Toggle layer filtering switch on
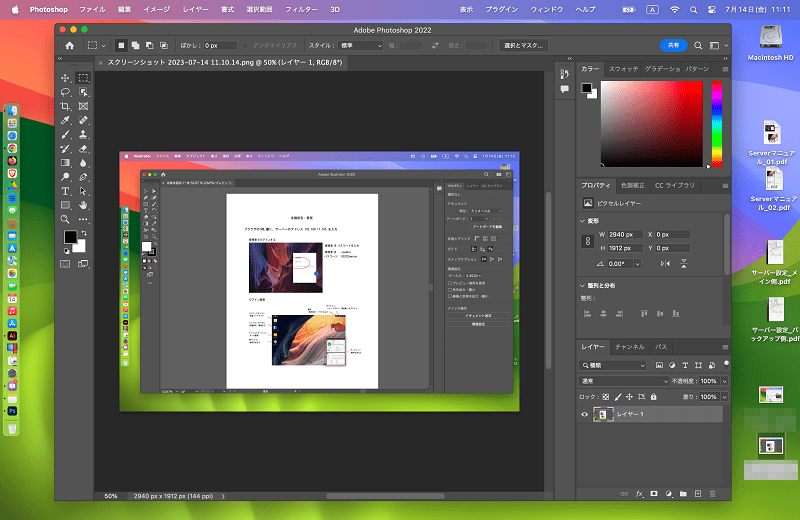Screen dimensions: 800x520 726,364
